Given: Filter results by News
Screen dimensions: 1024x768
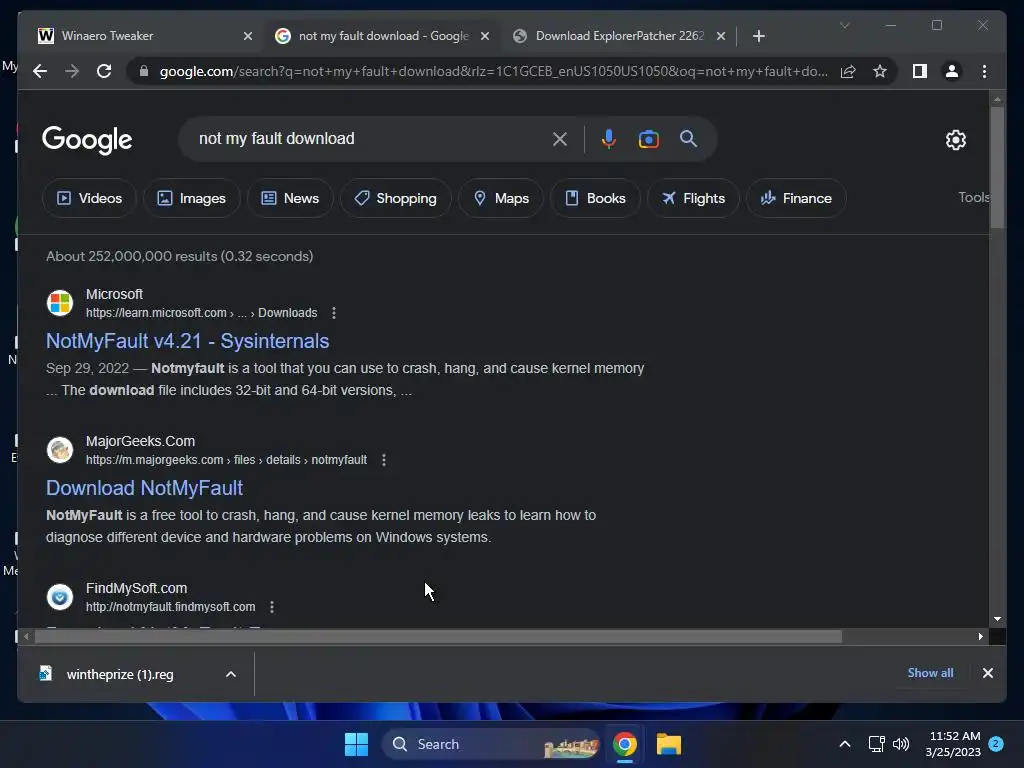Looking at the screenshot, I should point(290,198).
